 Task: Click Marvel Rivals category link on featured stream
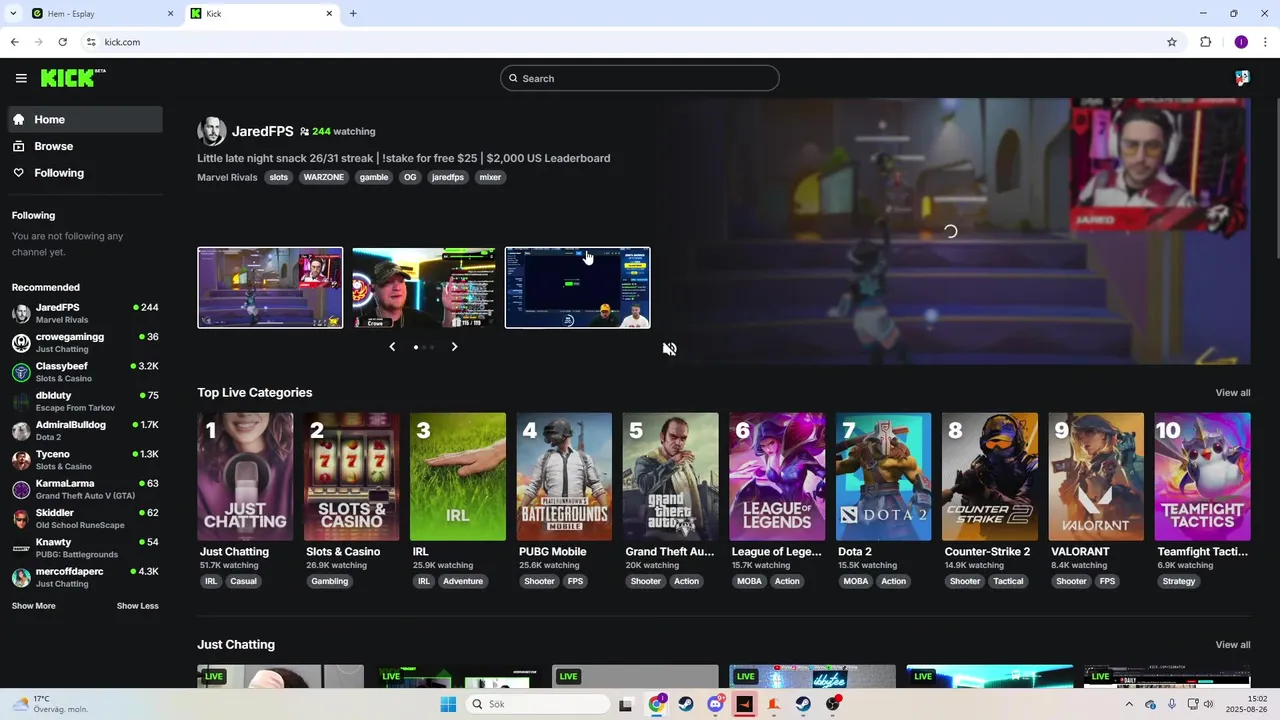point(227,177)
